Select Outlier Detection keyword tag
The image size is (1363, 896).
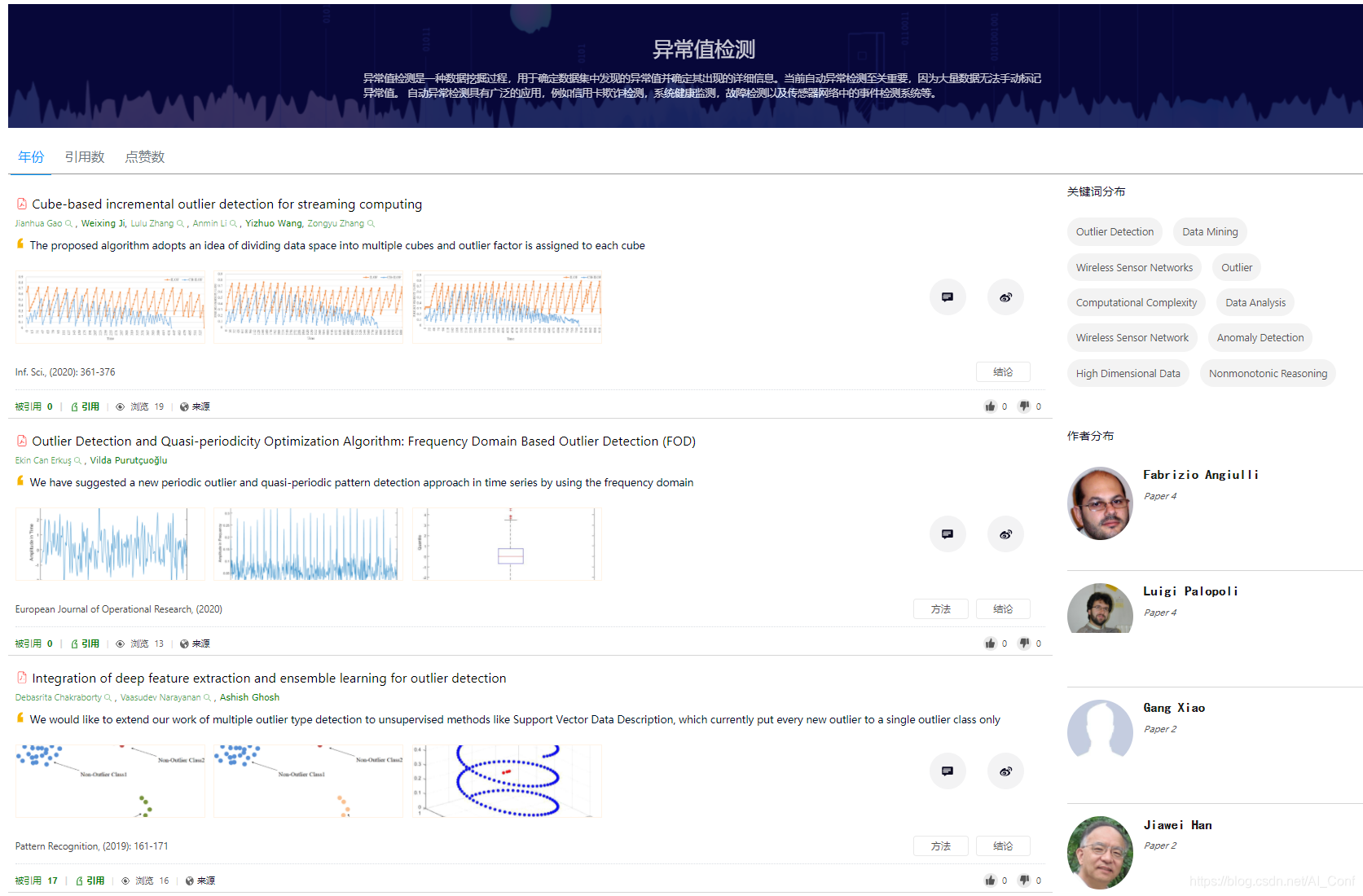coord(1115,232)
